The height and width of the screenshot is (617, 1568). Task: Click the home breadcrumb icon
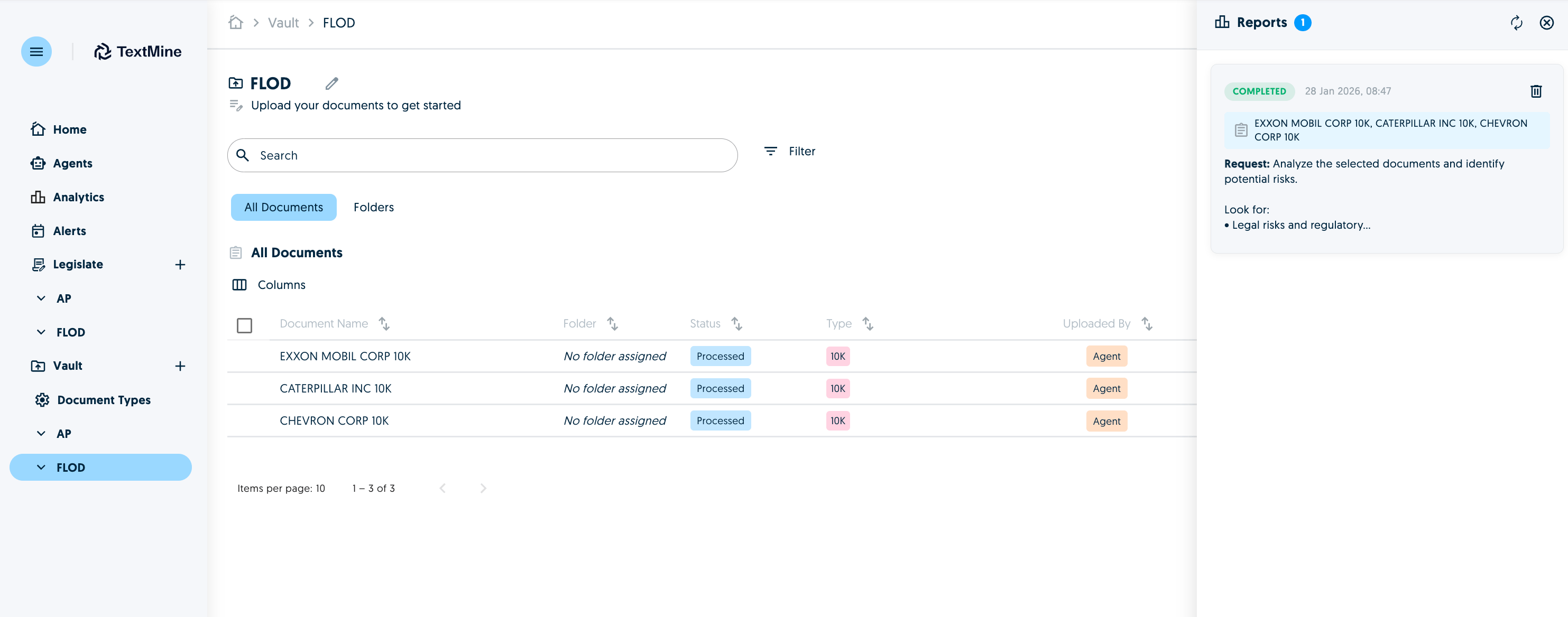236,23
